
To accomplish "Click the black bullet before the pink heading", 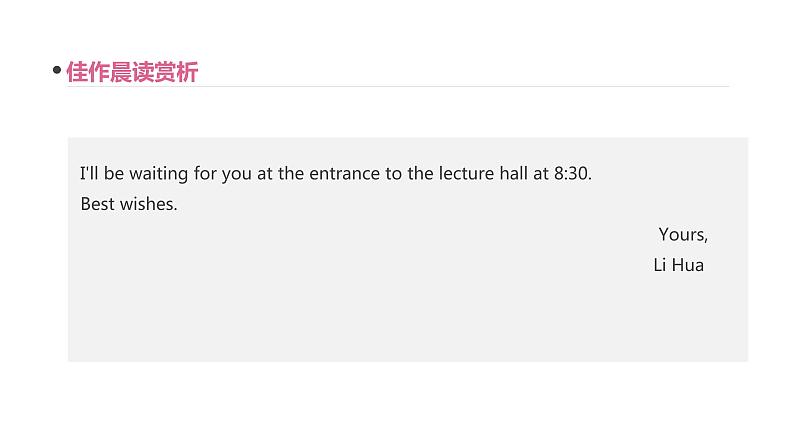I will [57, 70].
